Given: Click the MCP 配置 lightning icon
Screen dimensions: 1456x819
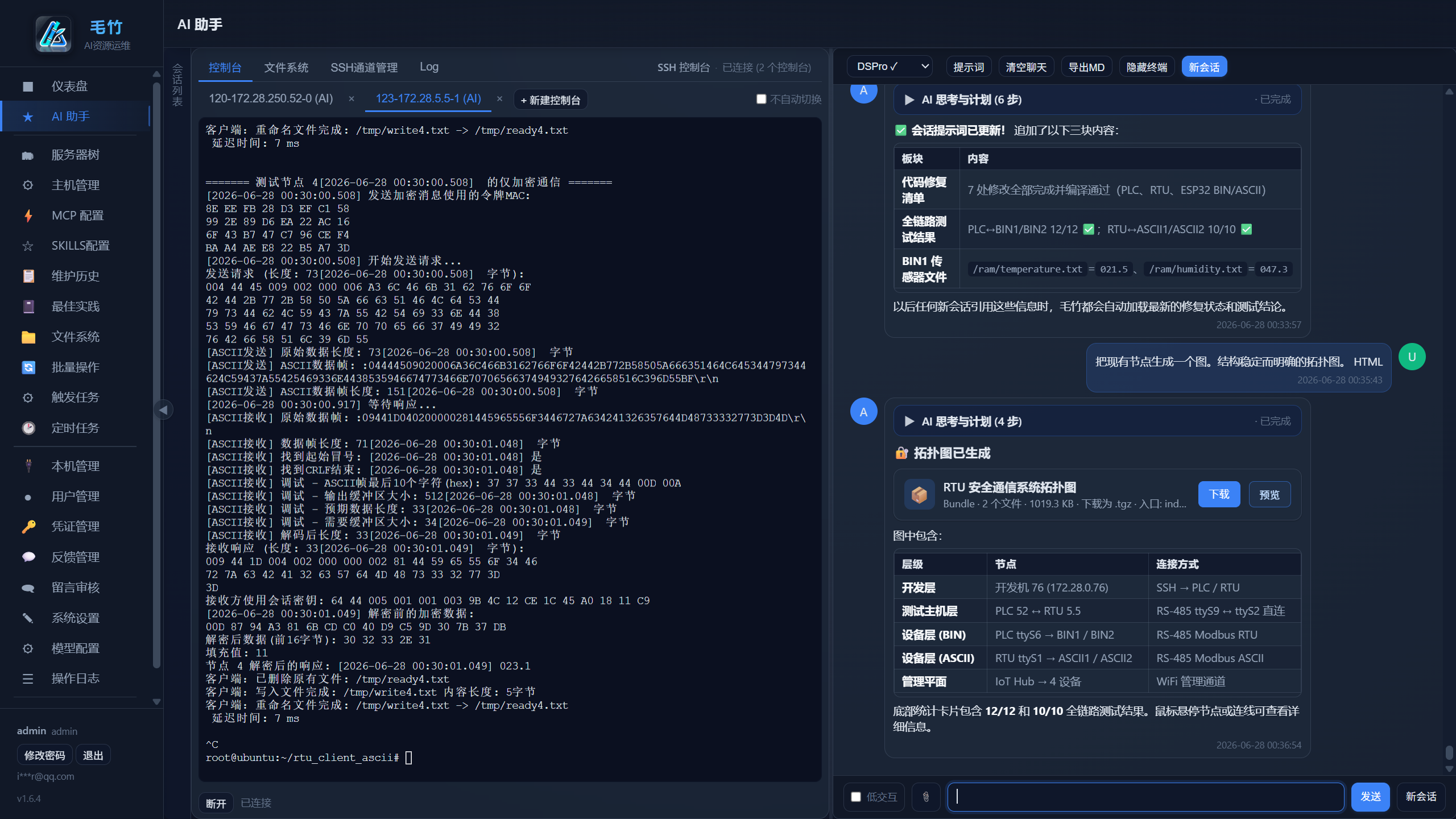Looking at the screenshot, I should (28, 216).
